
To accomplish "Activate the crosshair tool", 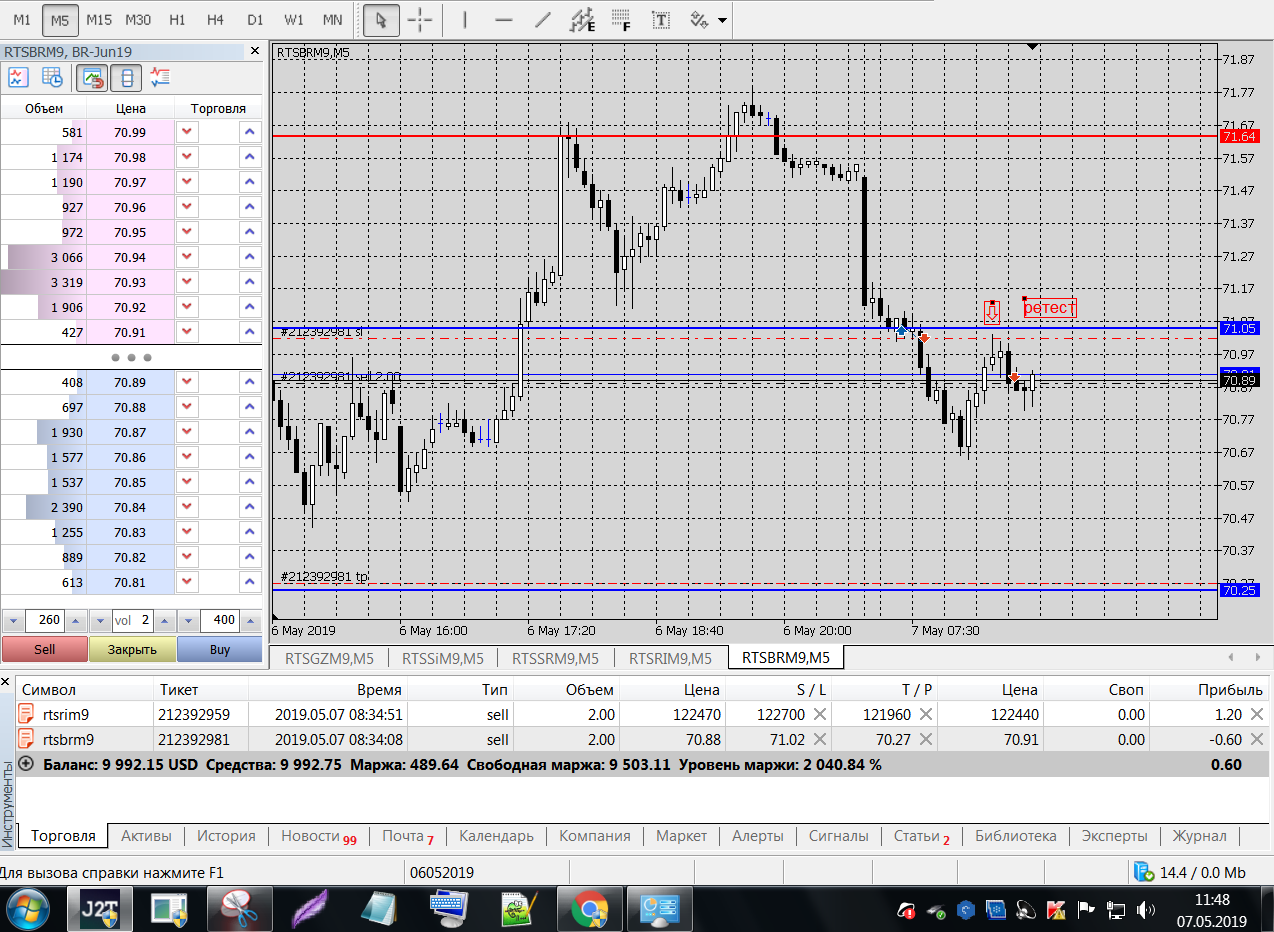I will (421, 19).
